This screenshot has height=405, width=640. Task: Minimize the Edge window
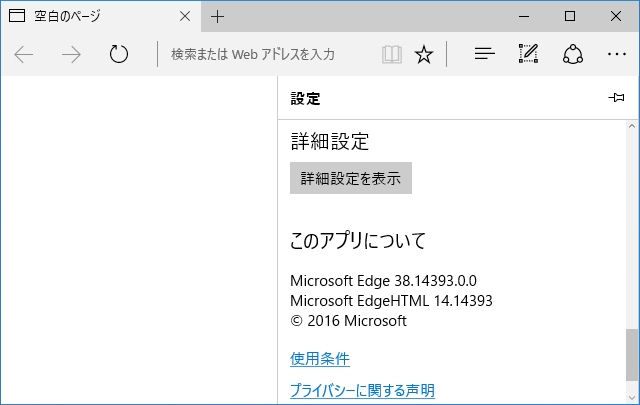524,16
